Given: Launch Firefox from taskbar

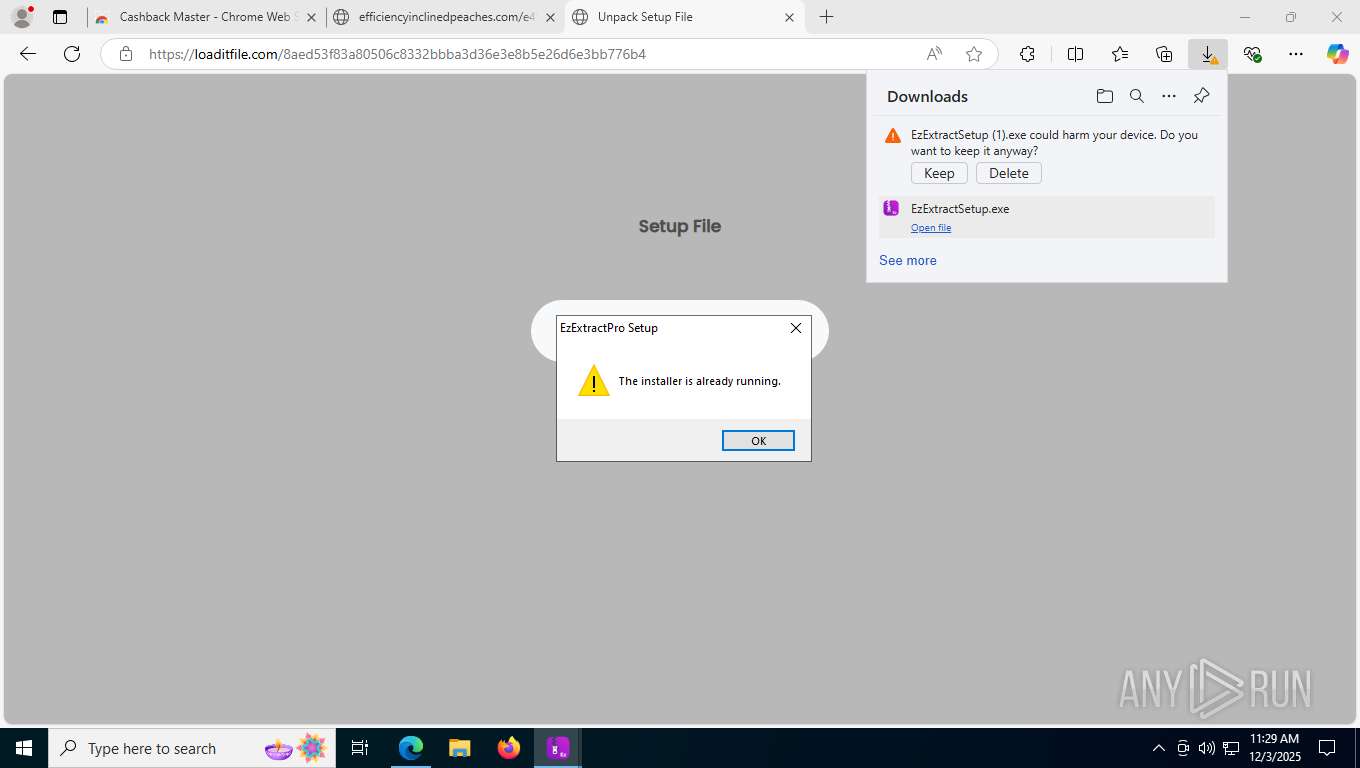Looking at the screenshot, I should (509, 748).
